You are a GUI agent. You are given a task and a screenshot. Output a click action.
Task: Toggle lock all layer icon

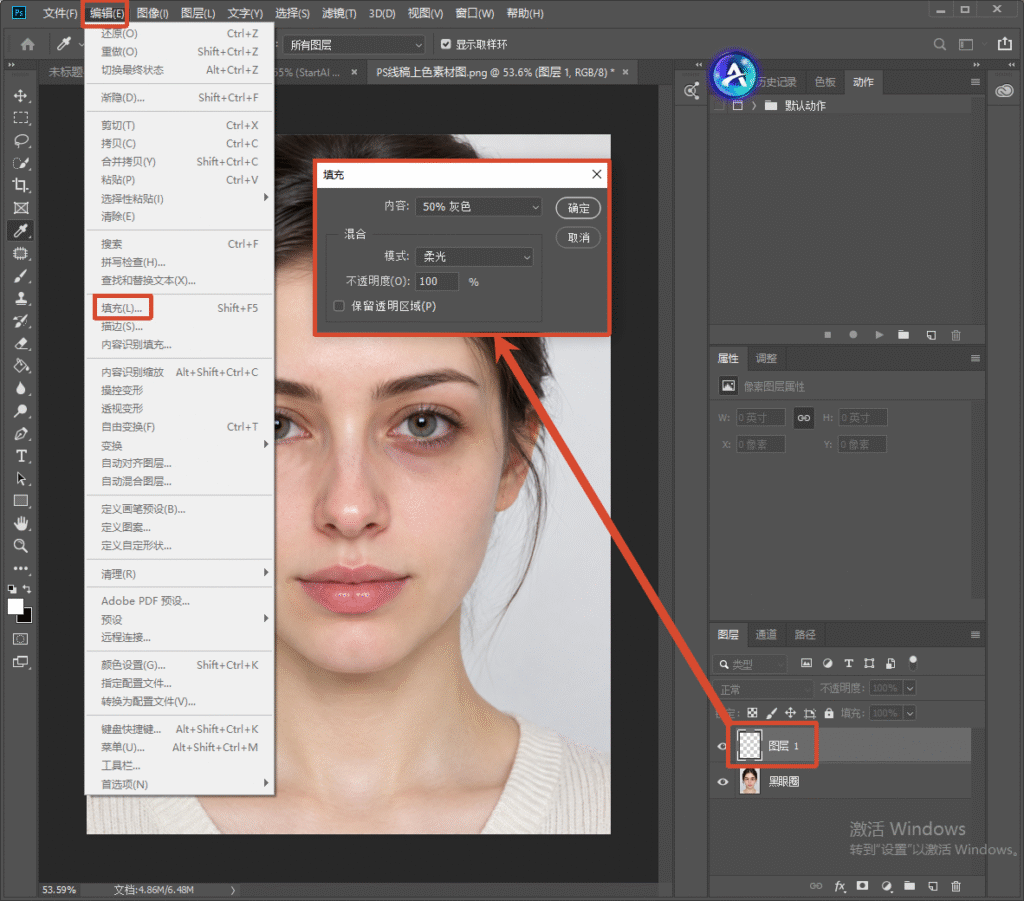(x=829, y=713)
